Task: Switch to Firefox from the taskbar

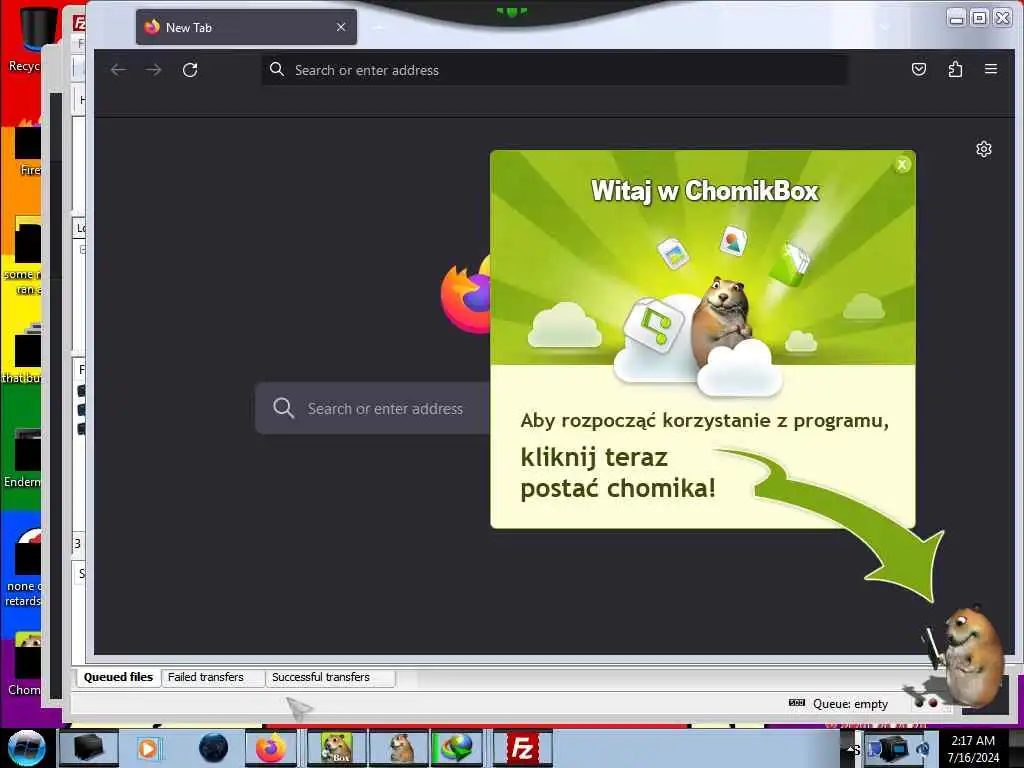Action: coord(271,748)
